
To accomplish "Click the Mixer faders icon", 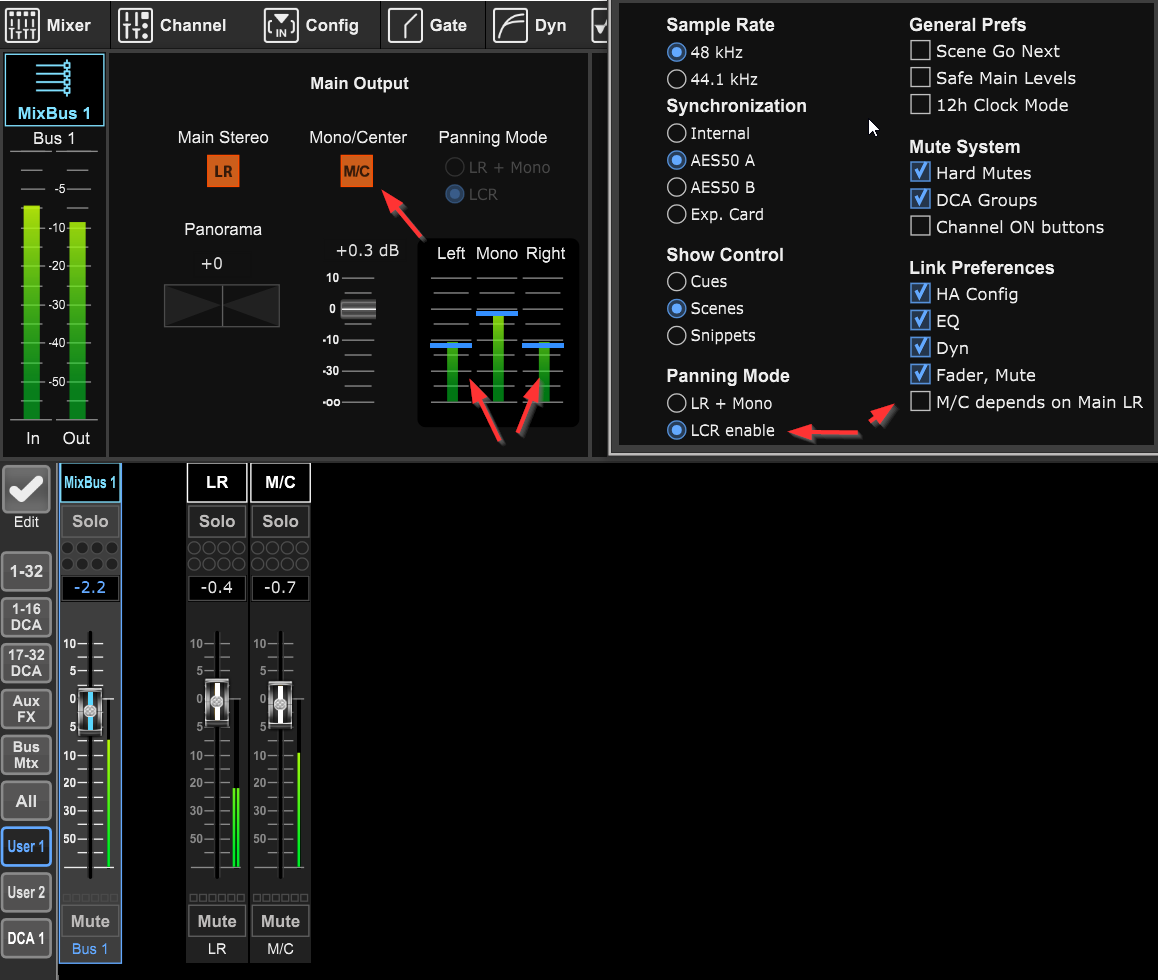I will point(22,25).
